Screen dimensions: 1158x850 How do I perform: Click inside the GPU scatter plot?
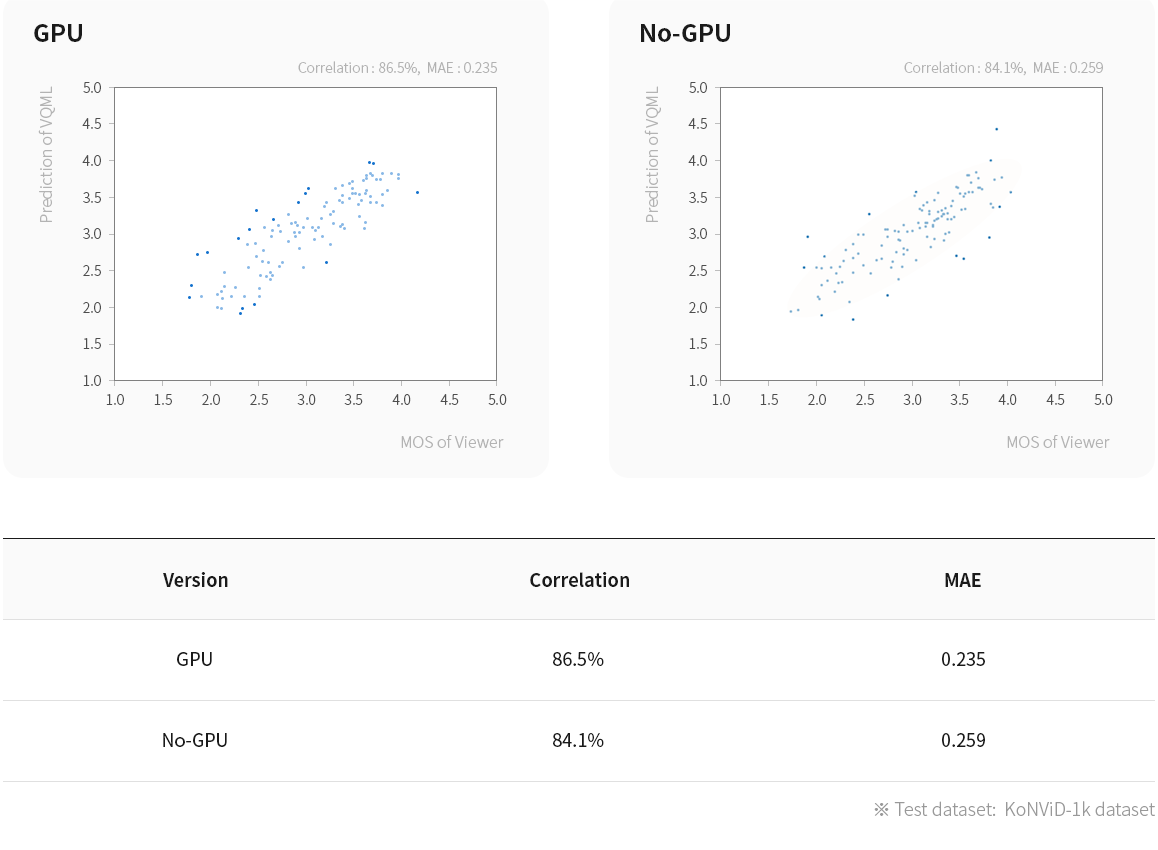(305, 234)
